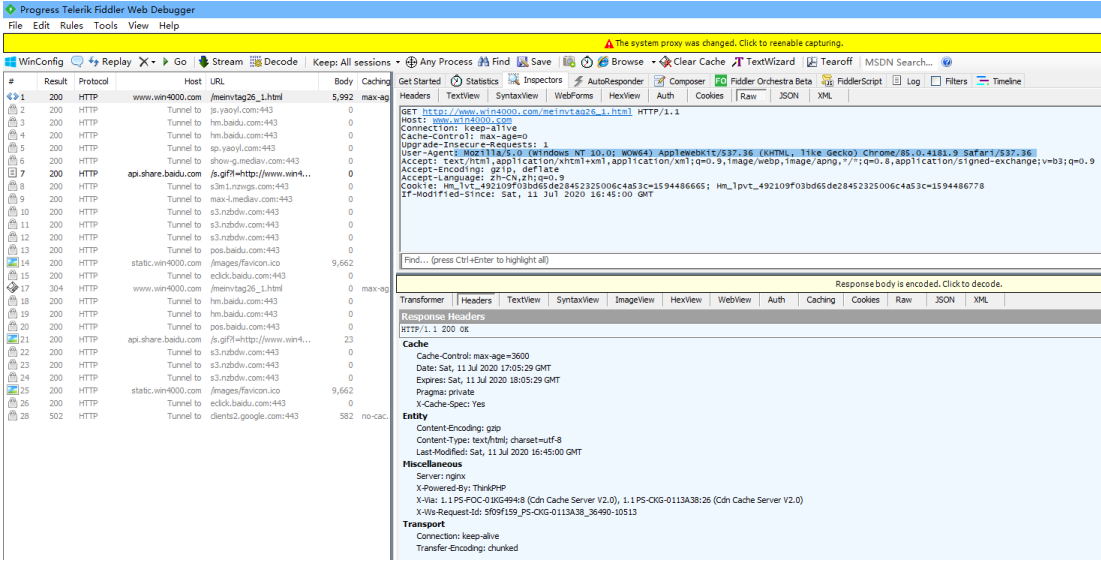Click the Response body is encoded banner
The width and height of the screenshot is (1101, 577).
(x=749, y=284)
